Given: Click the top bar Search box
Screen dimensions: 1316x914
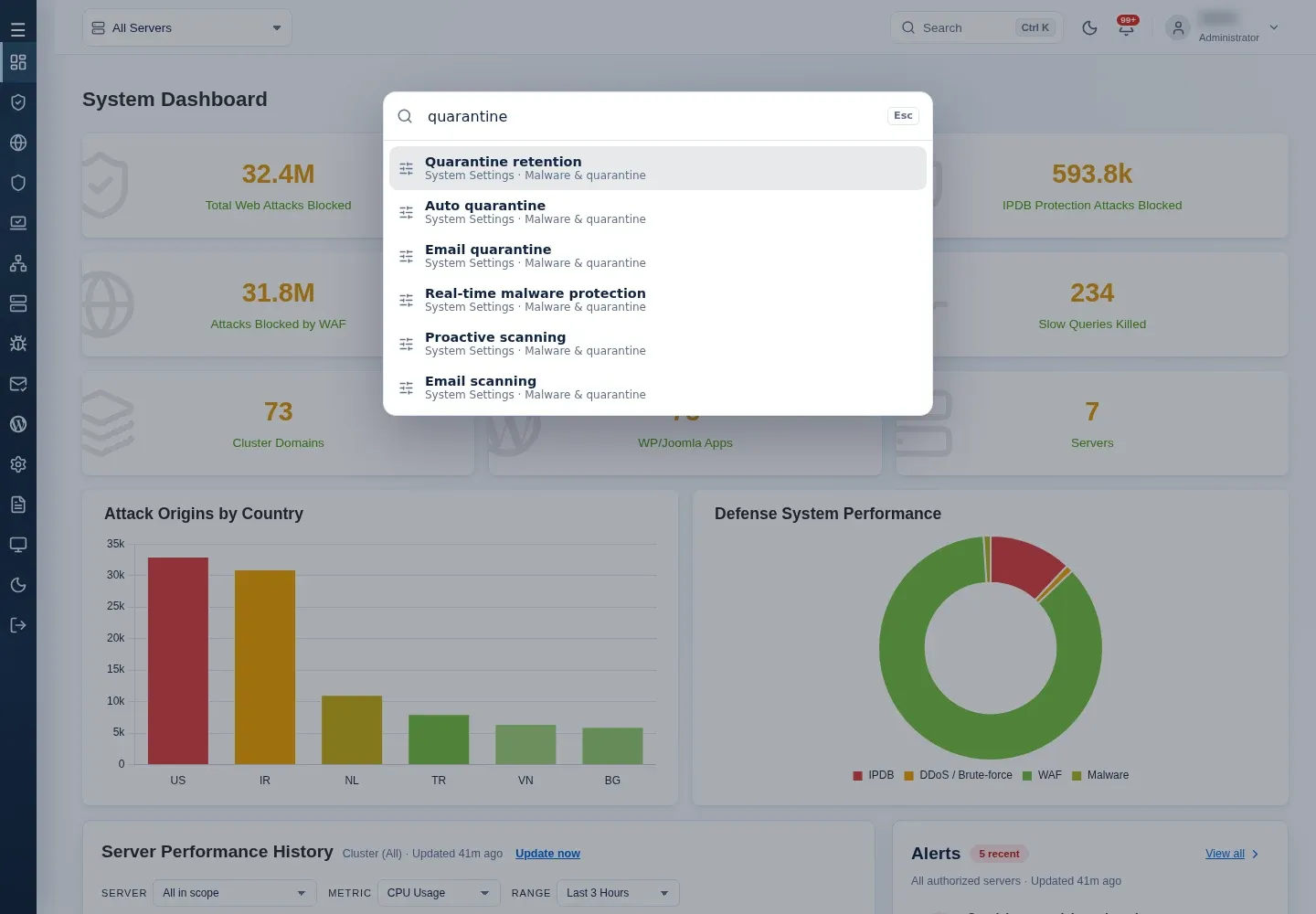Looking at the screenshot, I should (x=977, y=27).
